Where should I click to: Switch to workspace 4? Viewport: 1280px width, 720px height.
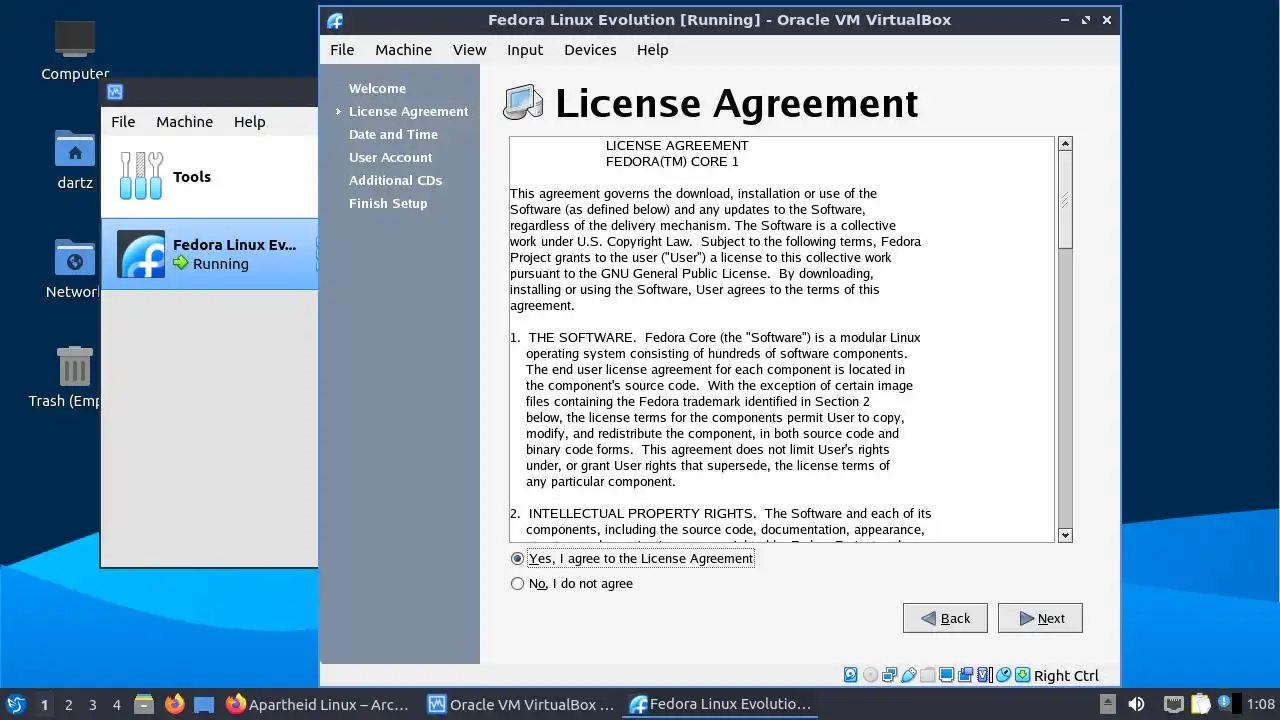click(116, 705)
